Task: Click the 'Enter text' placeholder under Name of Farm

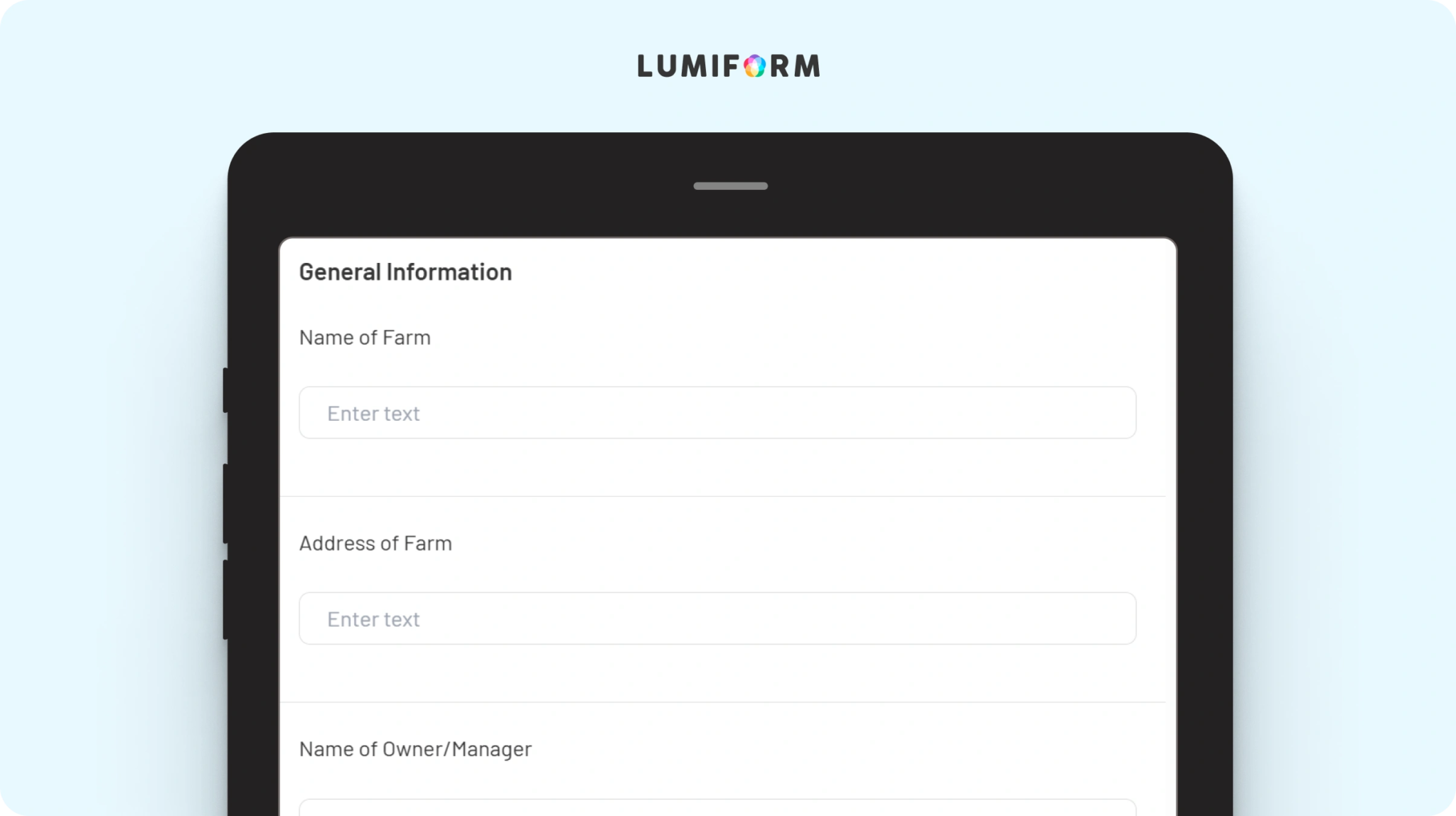Action: (373, 414)
